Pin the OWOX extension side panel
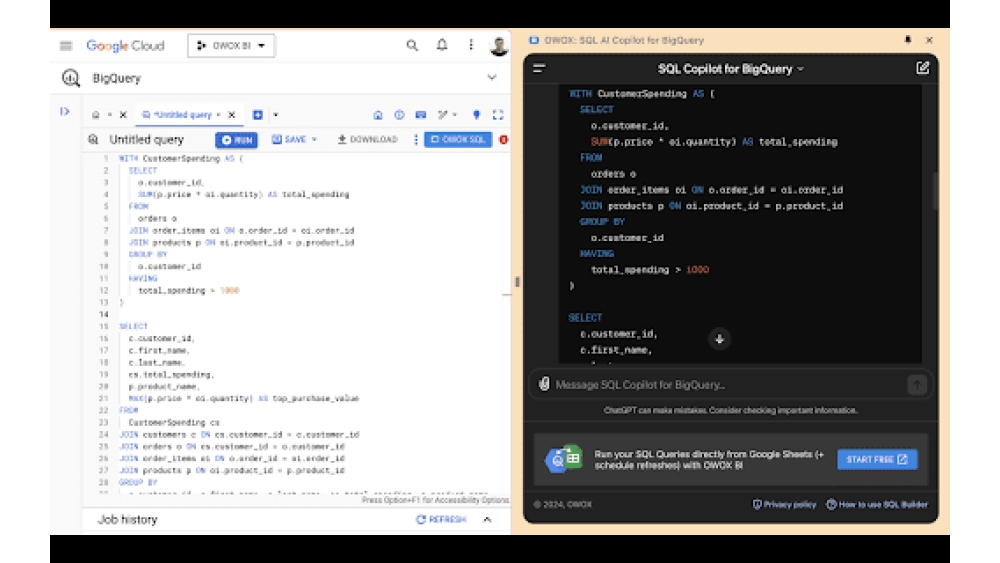Viewport: 1000px width, 563px height. click(908, 40)
